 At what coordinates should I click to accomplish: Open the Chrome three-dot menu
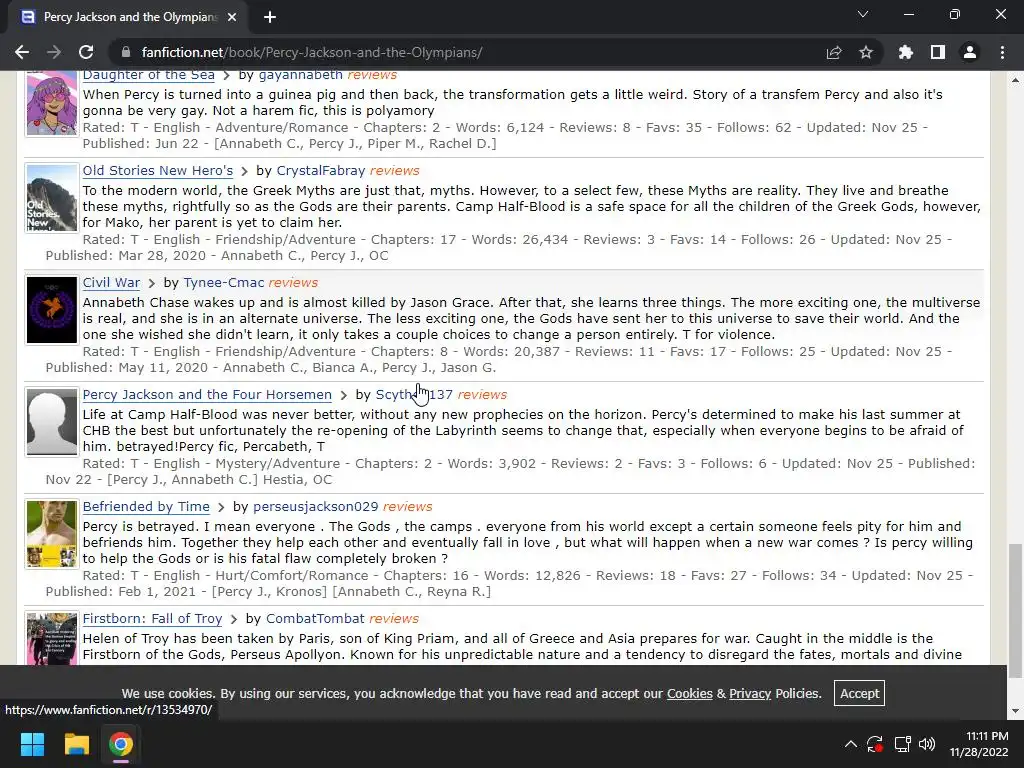click(1002, 52)
